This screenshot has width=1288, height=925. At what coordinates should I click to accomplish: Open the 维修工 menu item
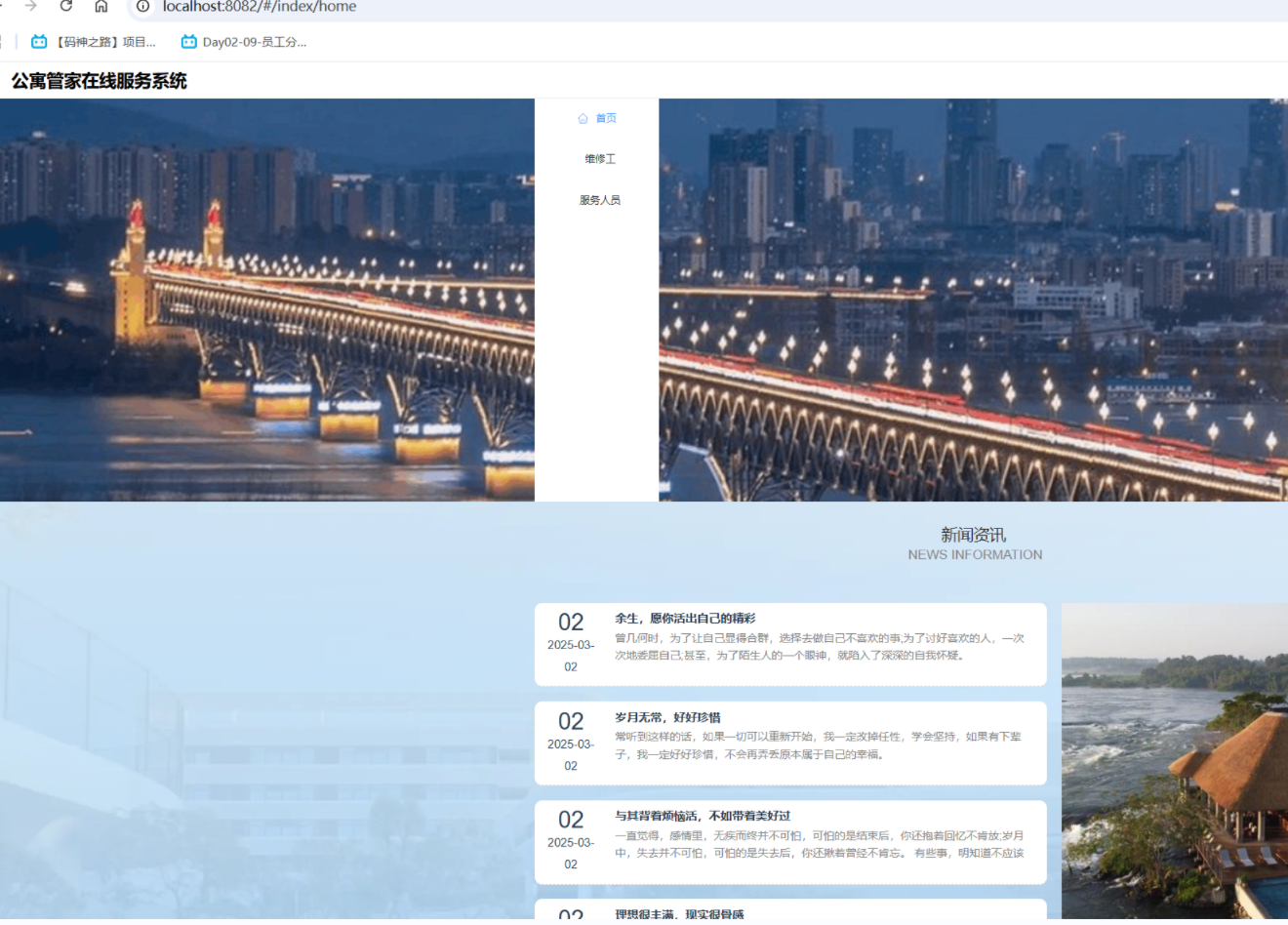pos(600,159)
